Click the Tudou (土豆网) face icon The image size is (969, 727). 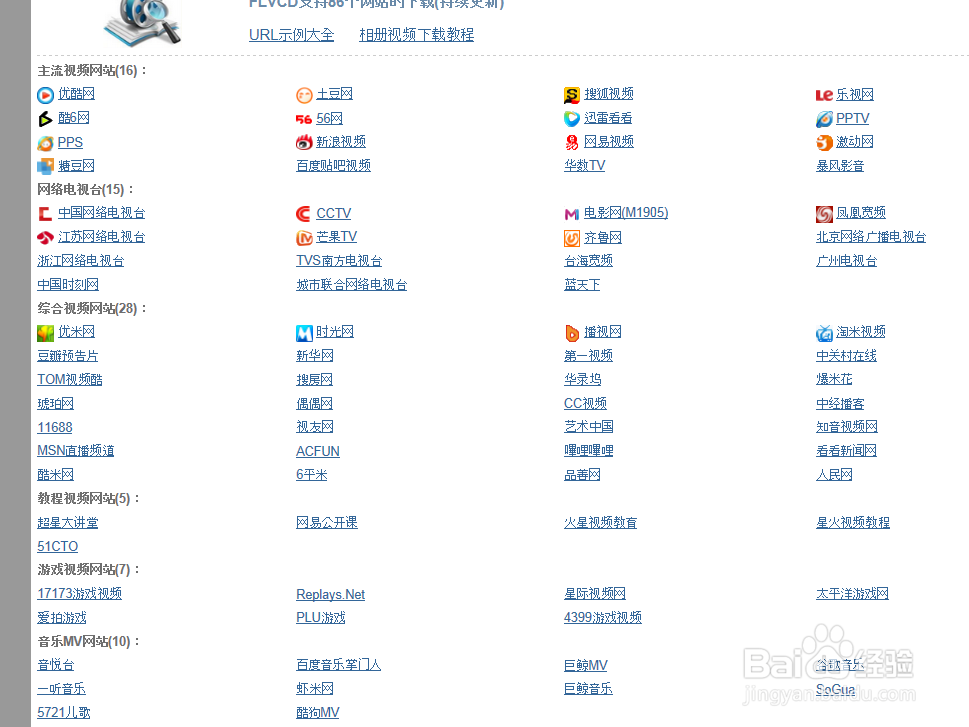(304, 95)
